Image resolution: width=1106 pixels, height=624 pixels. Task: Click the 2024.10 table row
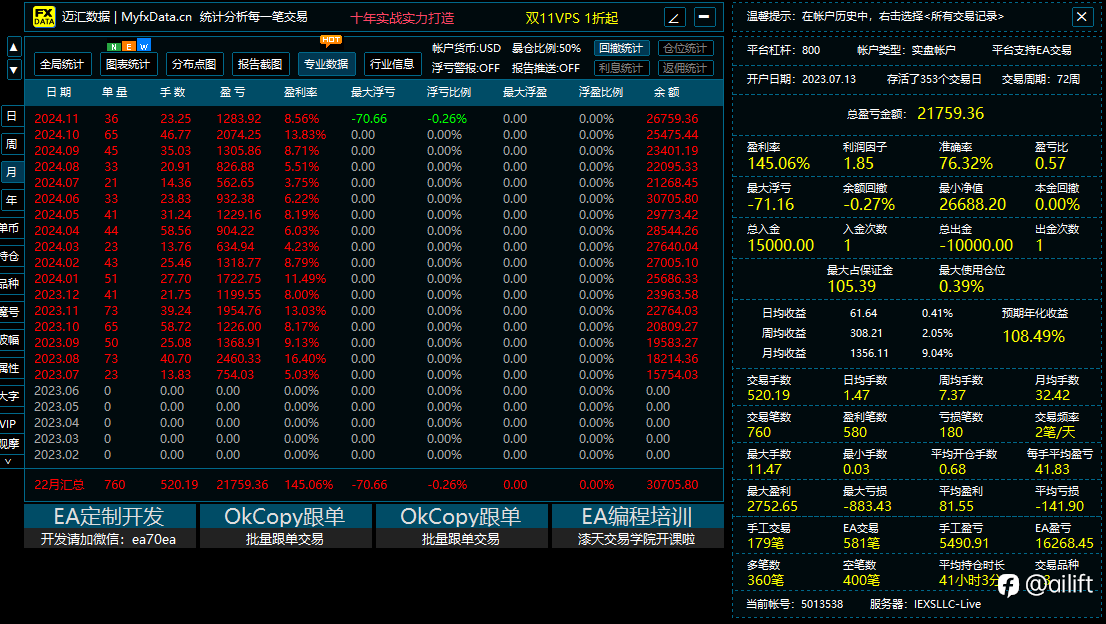pos(374,135)
